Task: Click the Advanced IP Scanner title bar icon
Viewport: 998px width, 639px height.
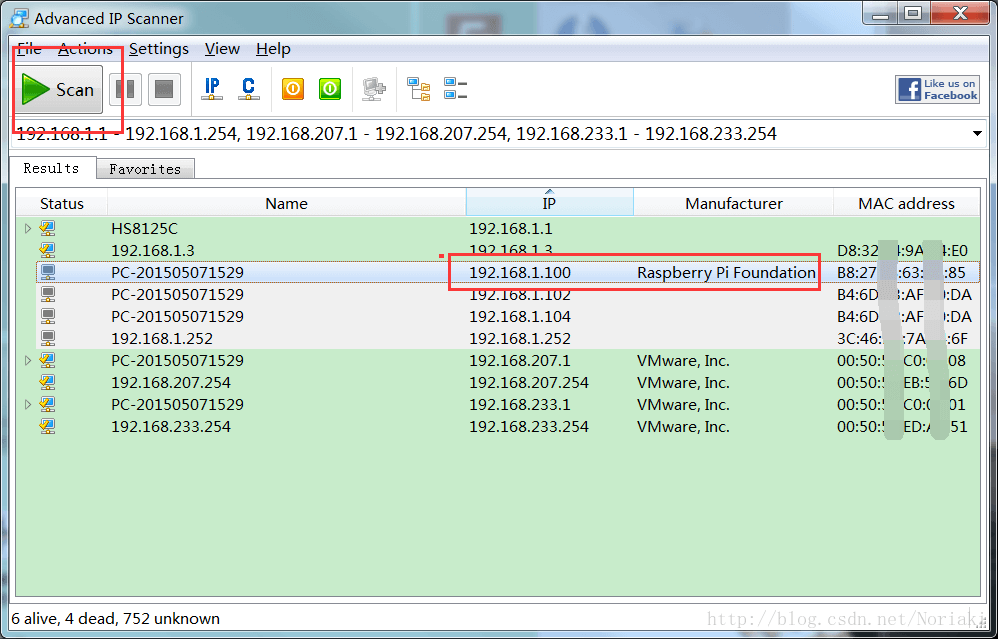Action: [20, 18]
